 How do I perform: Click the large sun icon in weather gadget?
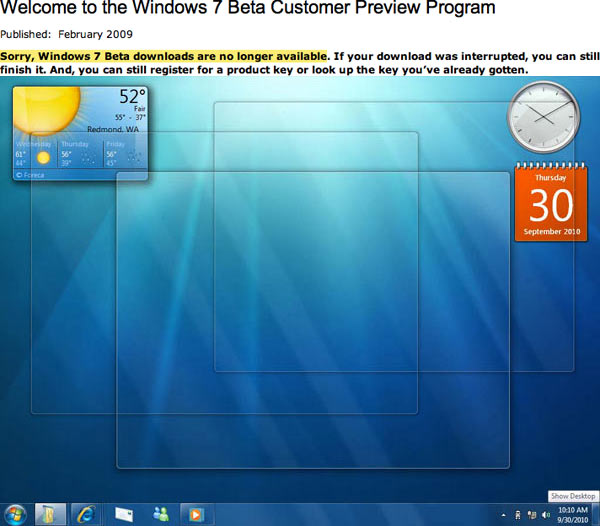[x=47, y=109]
